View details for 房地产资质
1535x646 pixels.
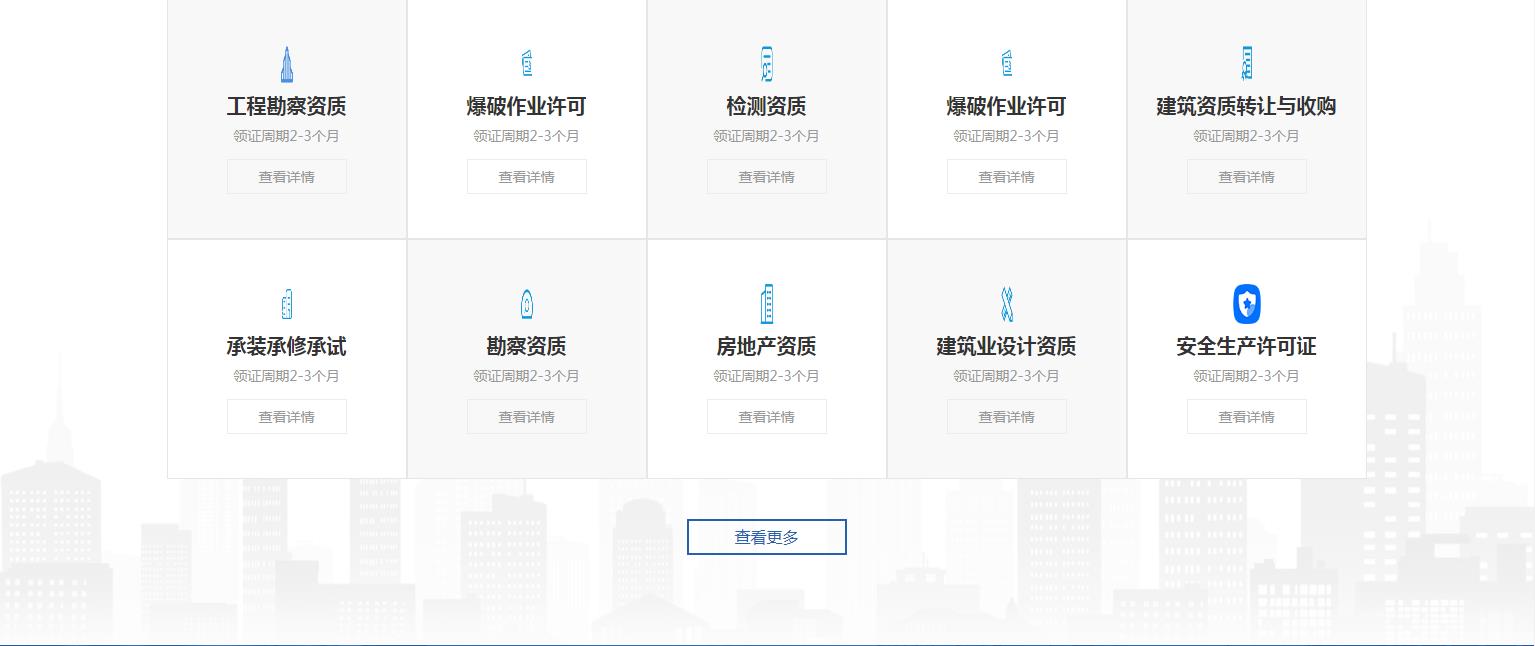tap(767, 417)
